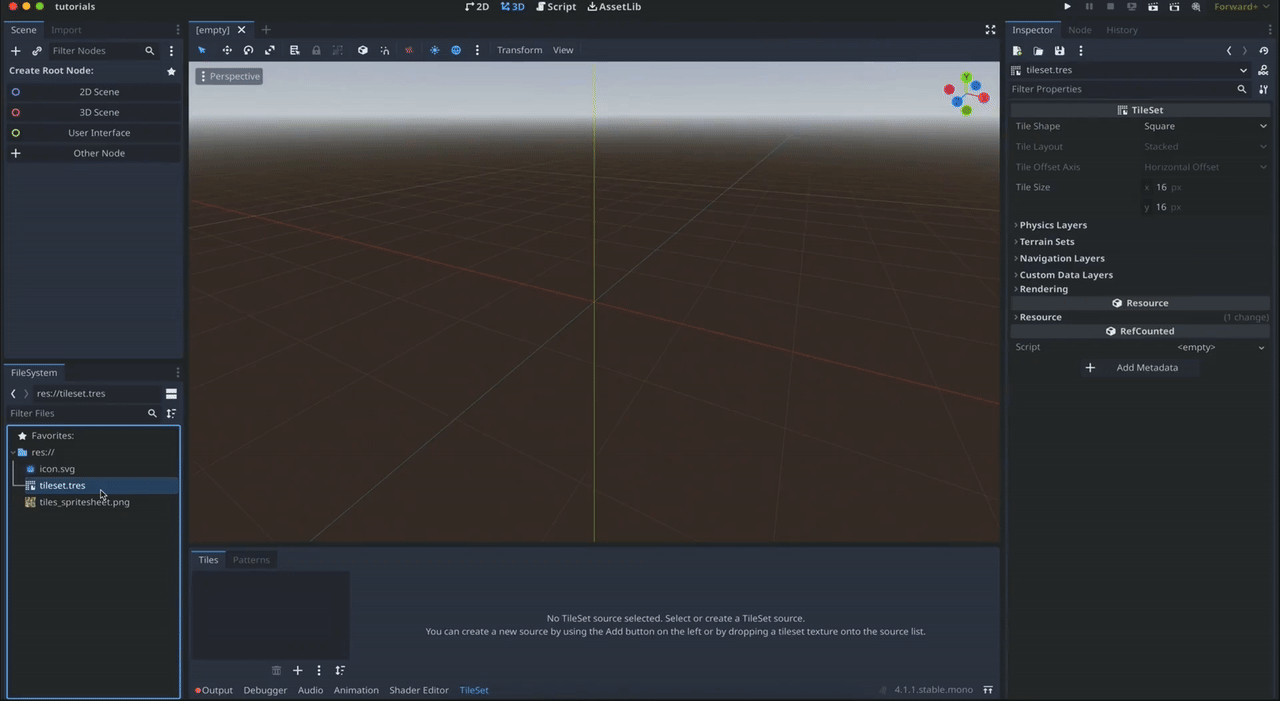The image size is (1280, 701).
Task: Expand the Navigation Layers section
Action: click(1062, 258)
